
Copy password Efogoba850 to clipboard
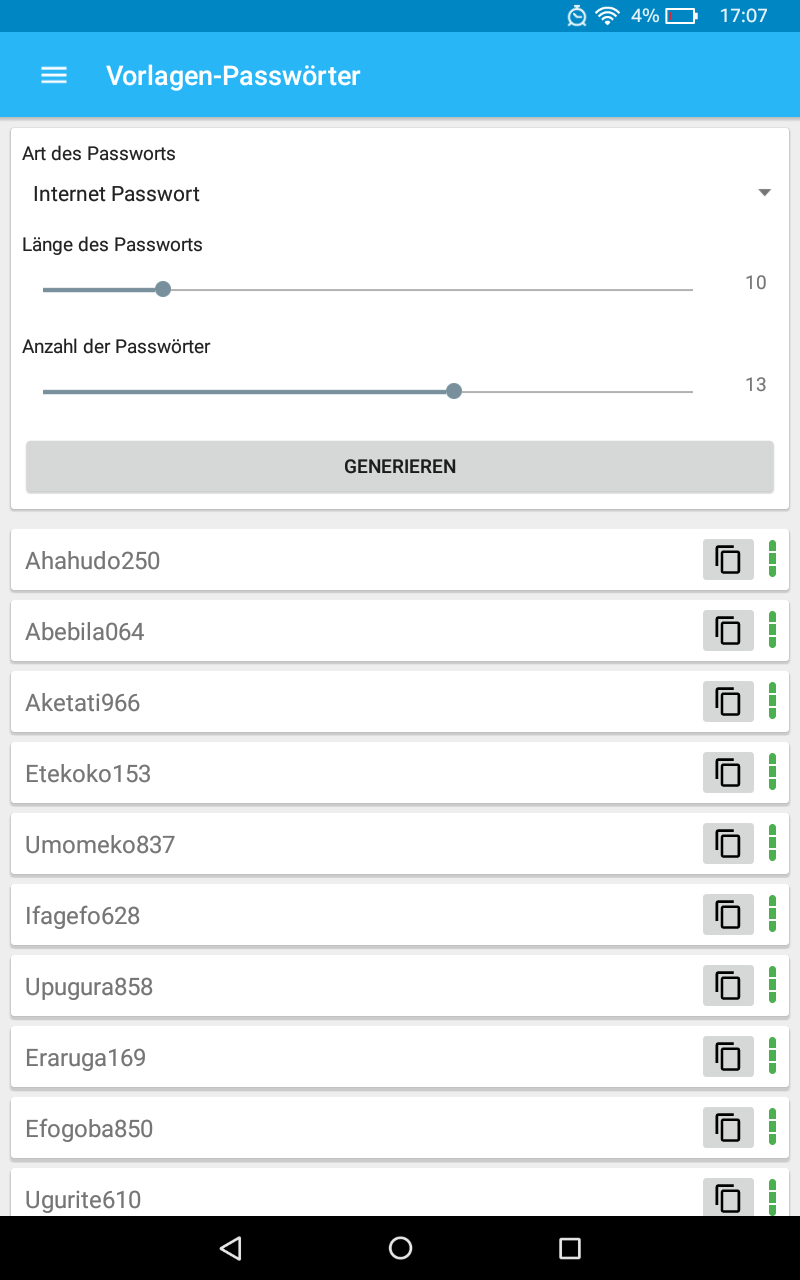click(727, 1127)
